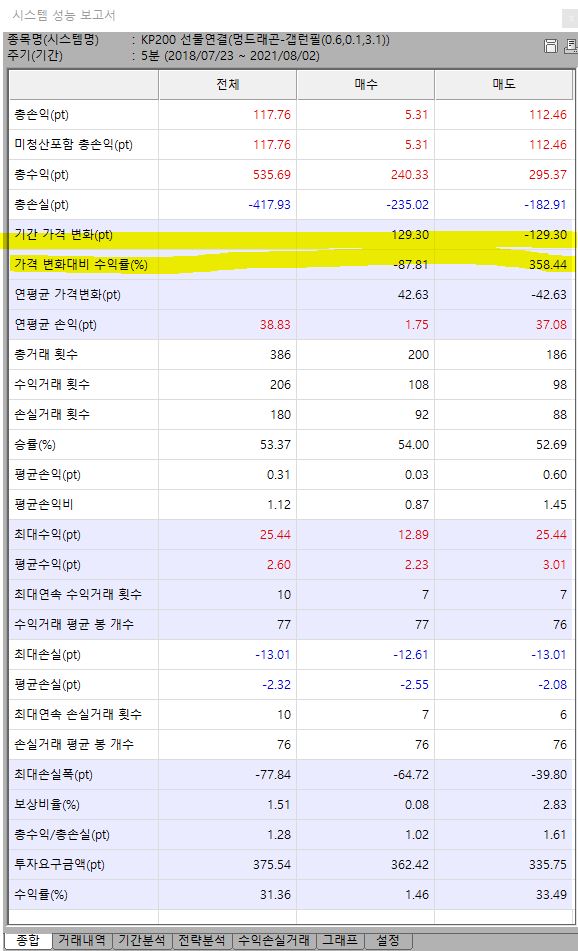The height and width of the screenshot is (951, 578).
Task: Click the -129.30 value in 매도 column
Action: (x=545, y=235)
